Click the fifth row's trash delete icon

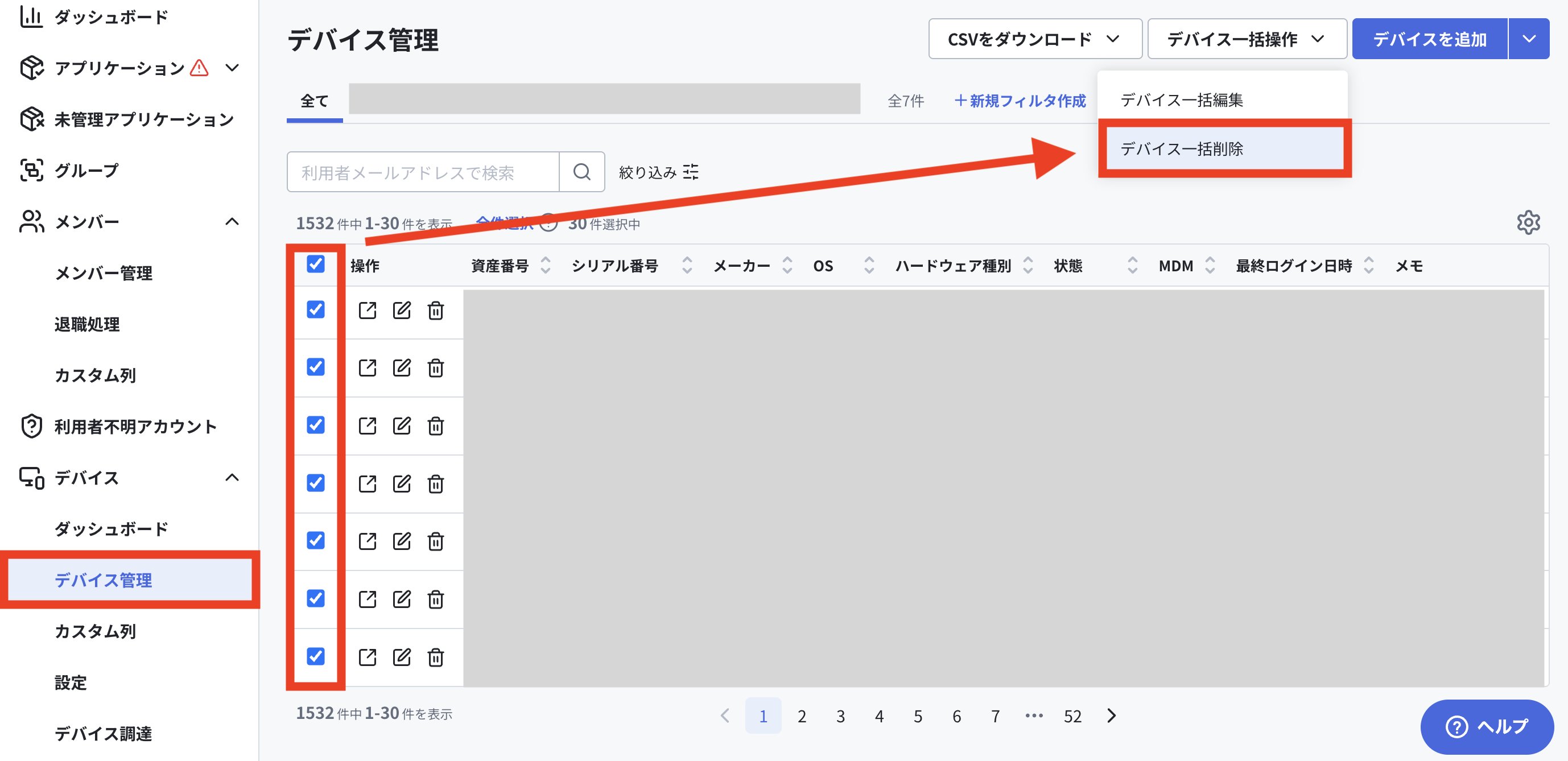click(436, 541)
